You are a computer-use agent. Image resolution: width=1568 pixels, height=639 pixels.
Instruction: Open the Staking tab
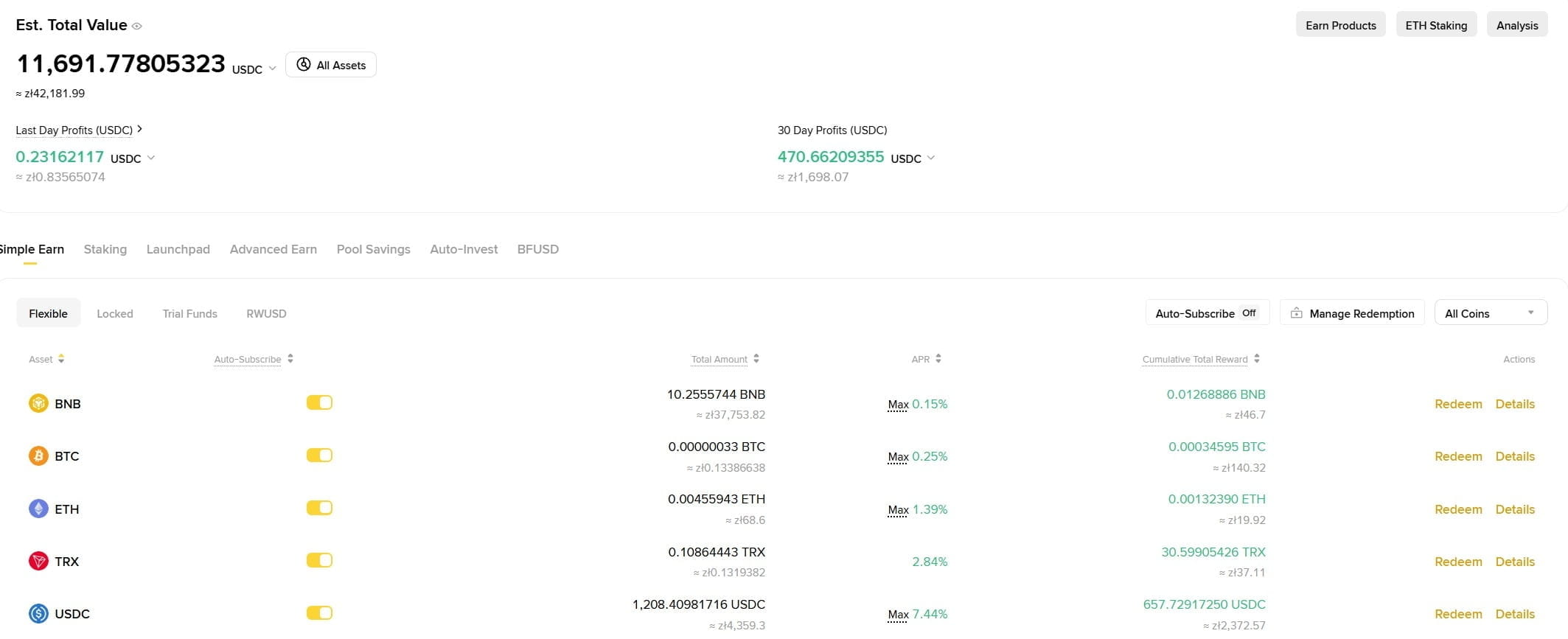(105, 249)
